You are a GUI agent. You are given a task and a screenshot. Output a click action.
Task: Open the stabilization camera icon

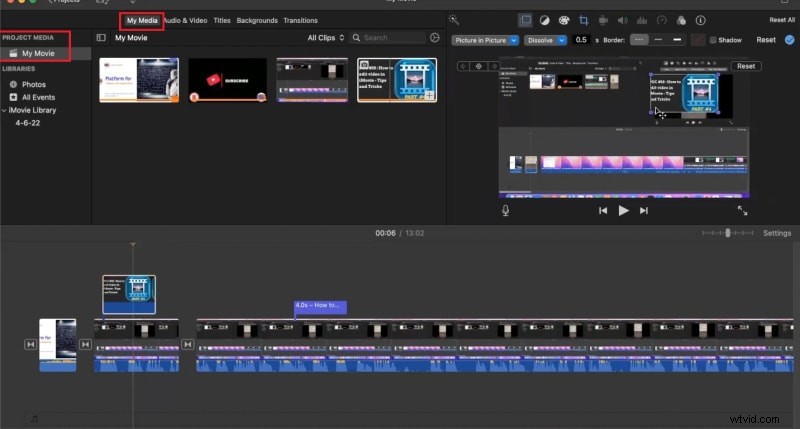click(603, 20)
